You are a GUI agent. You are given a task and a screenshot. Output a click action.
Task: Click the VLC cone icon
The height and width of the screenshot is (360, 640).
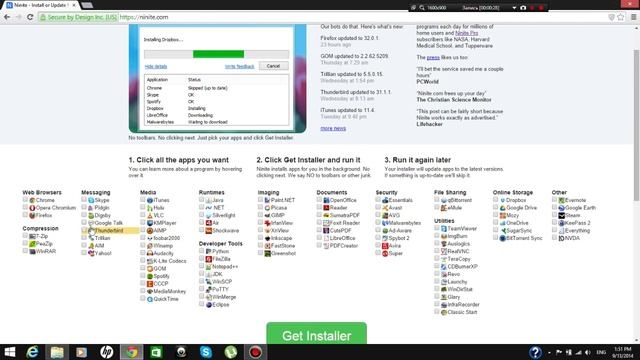(x=150, y=216)
